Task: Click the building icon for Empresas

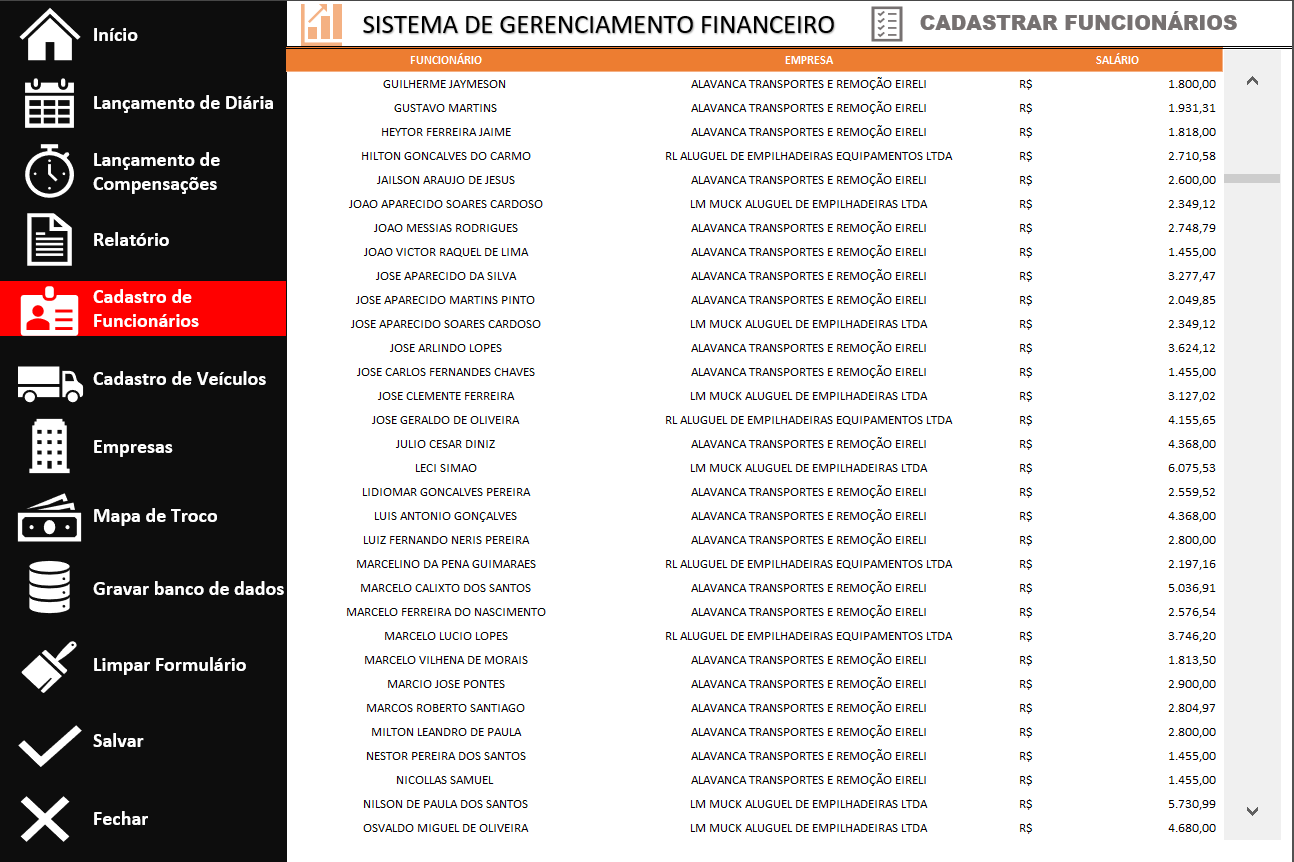Action: (x=49, y=447)
